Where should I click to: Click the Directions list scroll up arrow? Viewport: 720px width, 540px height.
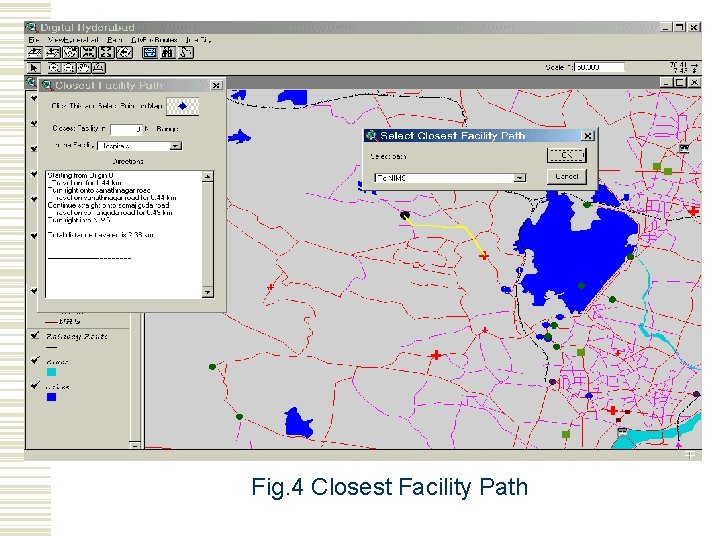pyautogui.click(x=208, y=176)
